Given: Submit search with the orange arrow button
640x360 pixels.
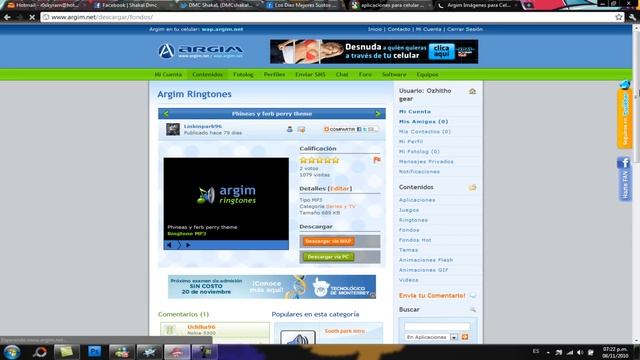Looking at the screenshot, I should tap(464, 337).
